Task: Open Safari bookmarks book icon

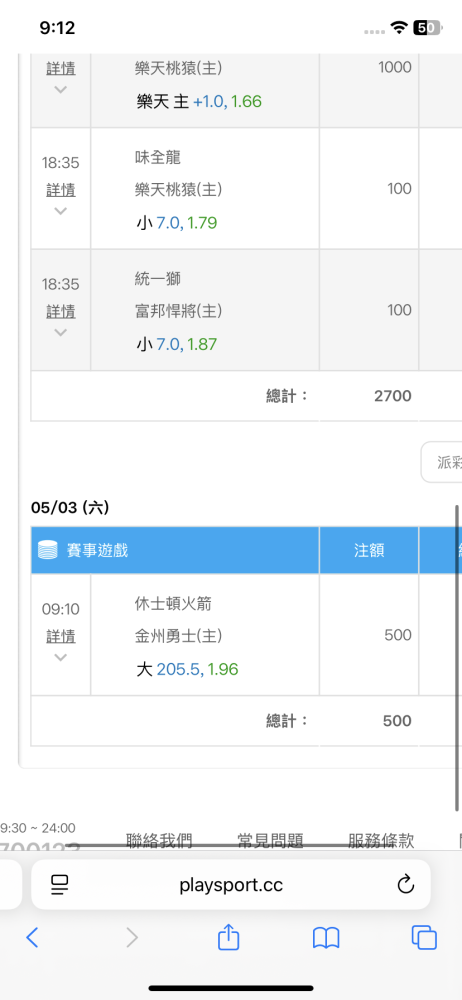Action: point(325,938)
